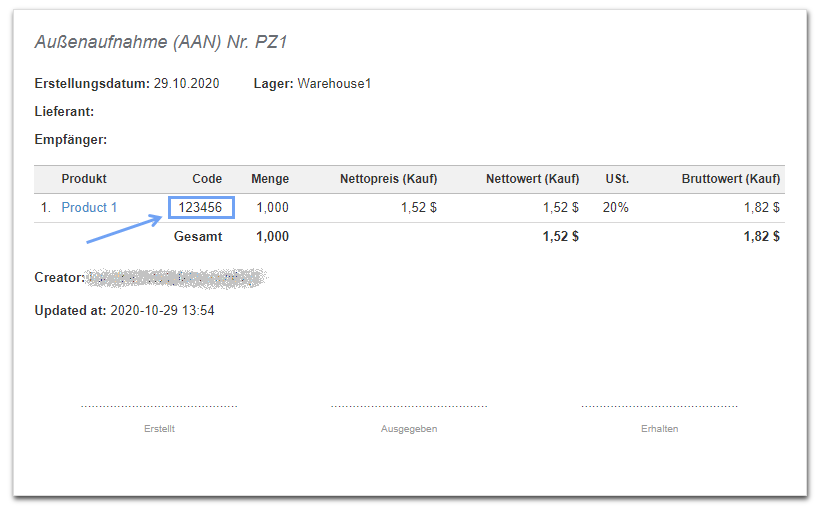Click the Bruttowert (Kauf) column header
Image resolution: width=819 pixels, height=511 pixels.
[x=731, y=179]
